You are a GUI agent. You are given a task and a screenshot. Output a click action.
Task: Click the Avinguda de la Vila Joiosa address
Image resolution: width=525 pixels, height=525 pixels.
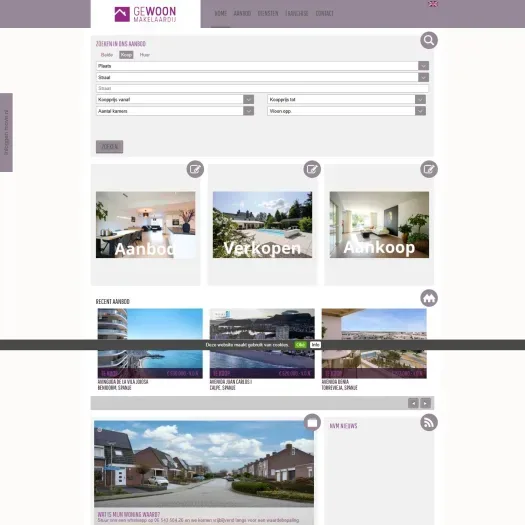123,382
